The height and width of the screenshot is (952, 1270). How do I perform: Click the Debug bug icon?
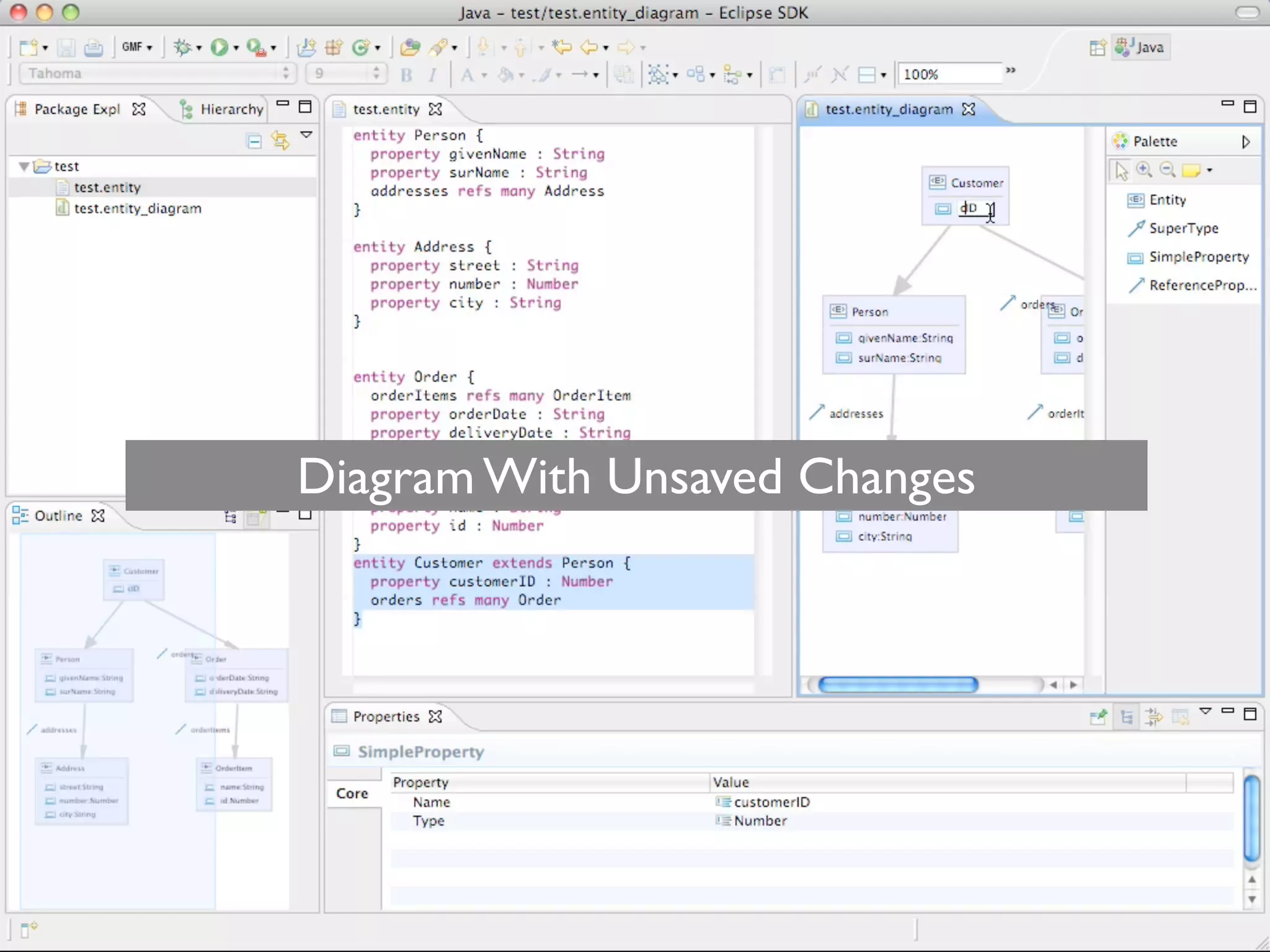pyautogui.click(x=182, y=47)
